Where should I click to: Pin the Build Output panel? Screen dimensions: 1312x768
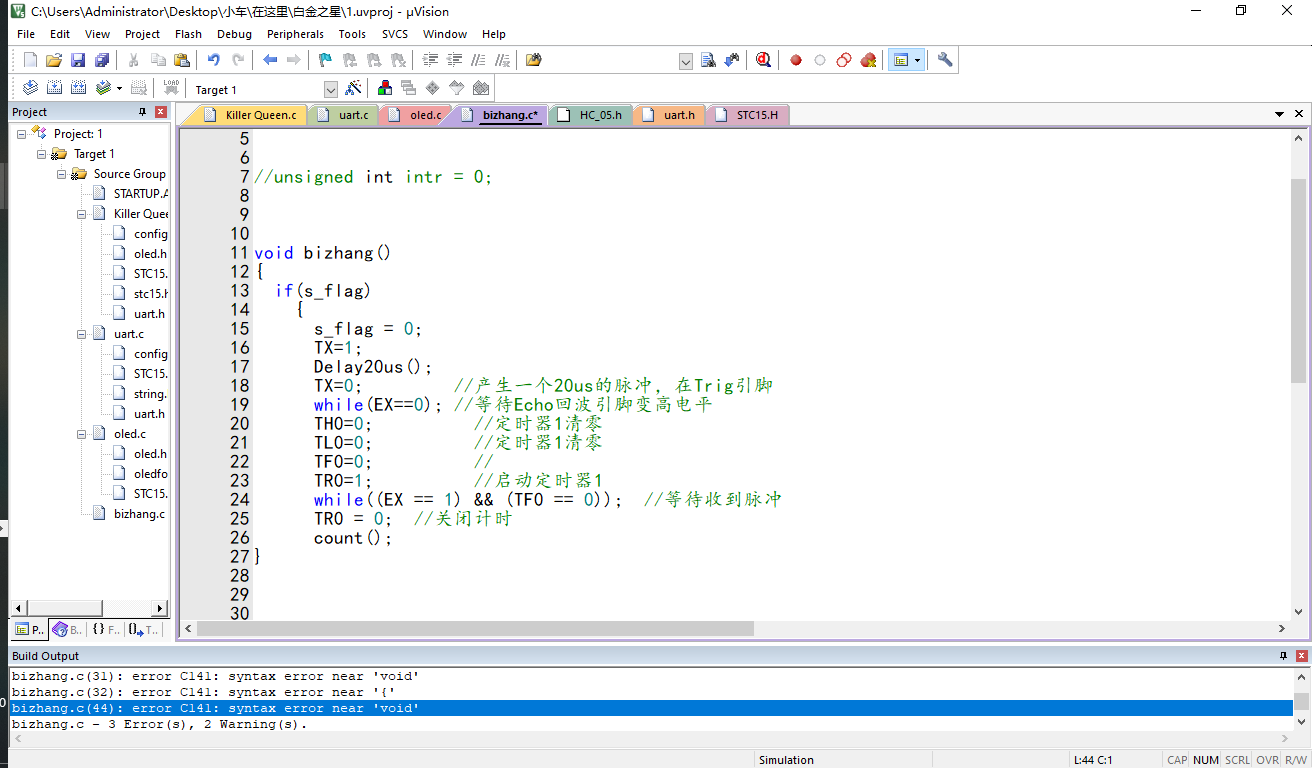tap(1284, 656)
